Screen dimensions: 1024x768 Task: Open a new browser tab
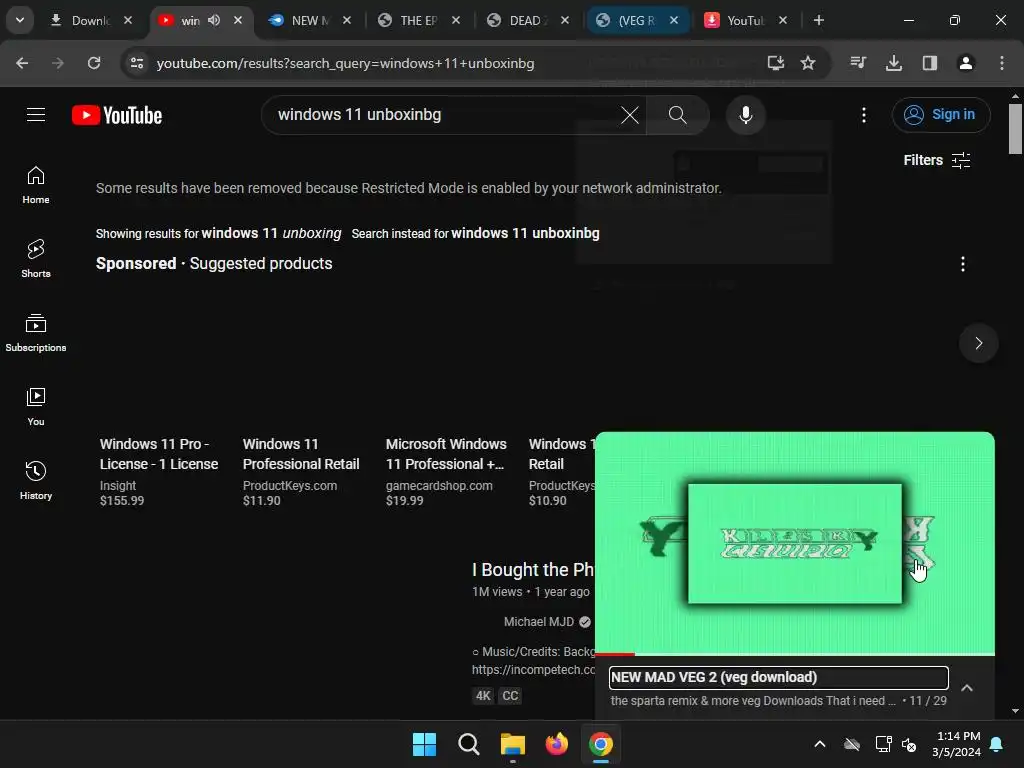pos(818,20)
